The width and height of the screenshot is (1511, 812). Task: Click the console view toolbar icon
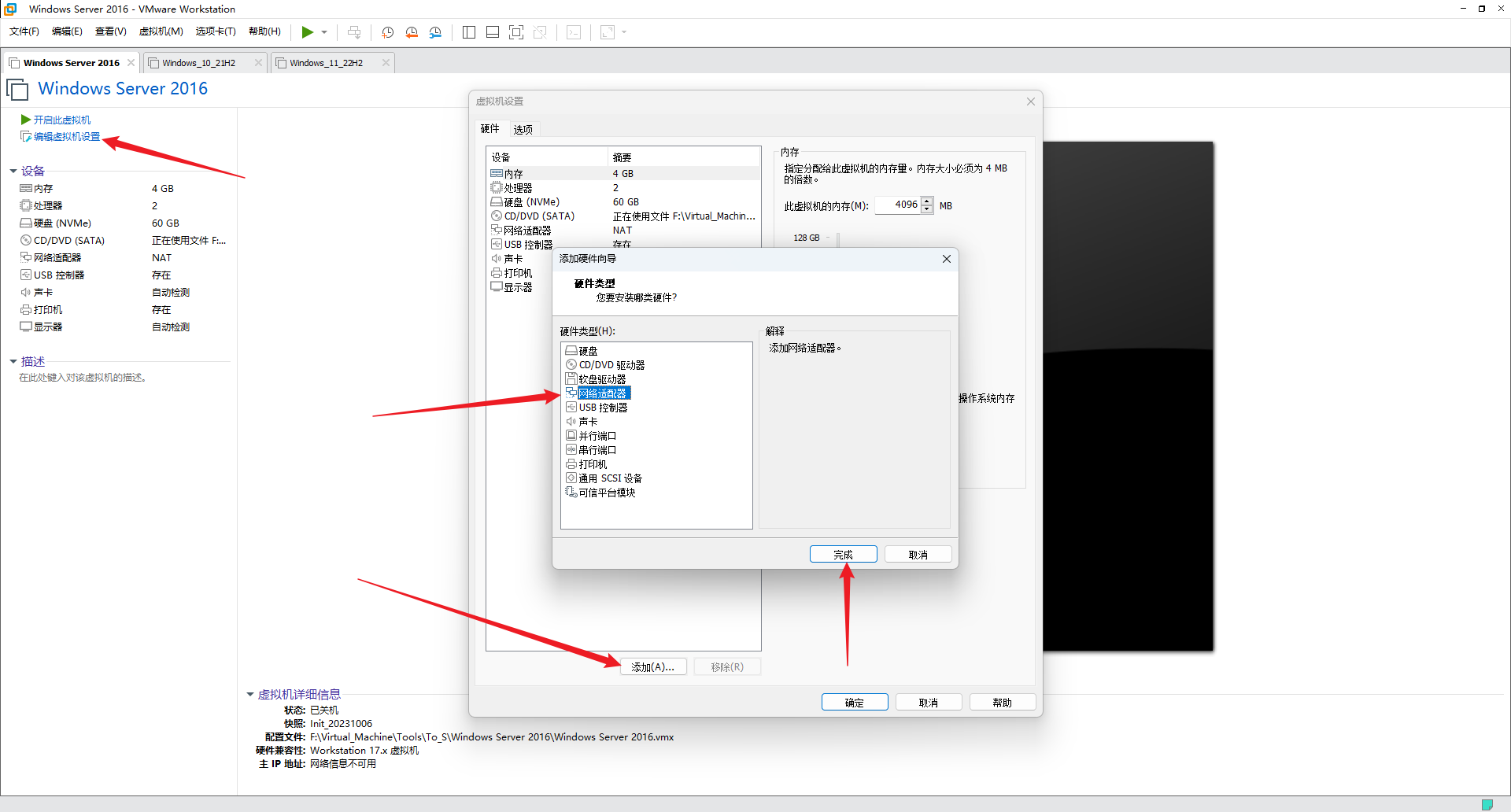(x=574, y=32)
